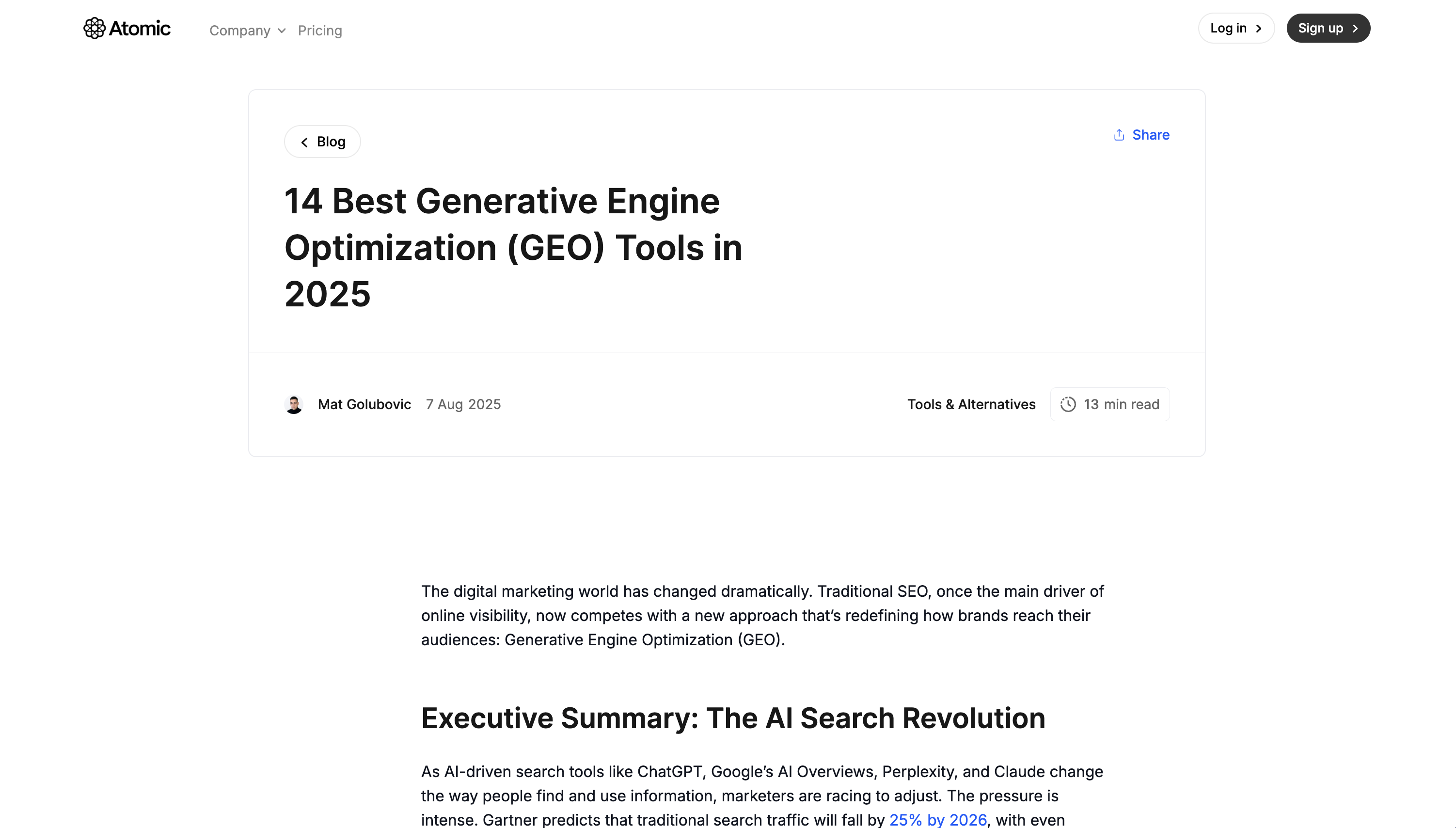Click the Sign up chevron arrow
1456x828 pixels.
click(x=1355, y=29)
